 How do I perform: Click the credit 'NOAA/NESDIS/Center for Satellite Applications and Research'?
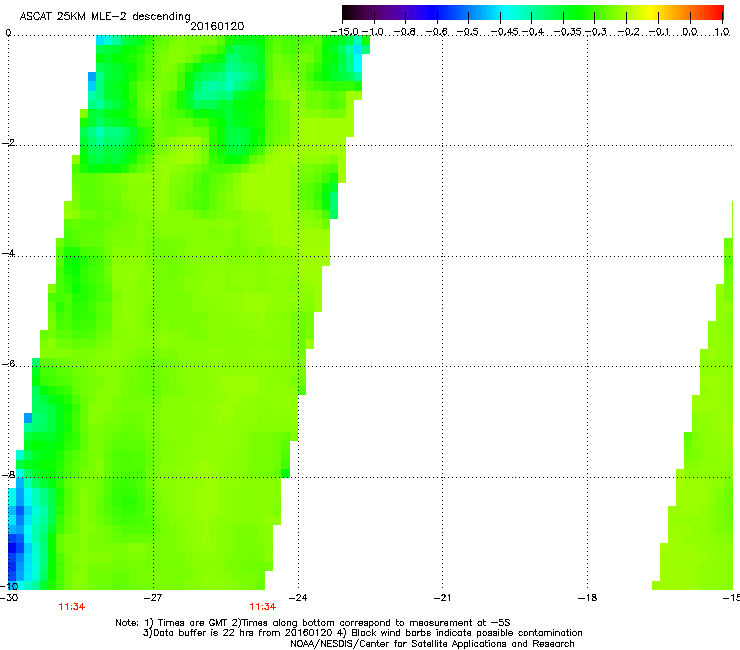tap(432, 644)
